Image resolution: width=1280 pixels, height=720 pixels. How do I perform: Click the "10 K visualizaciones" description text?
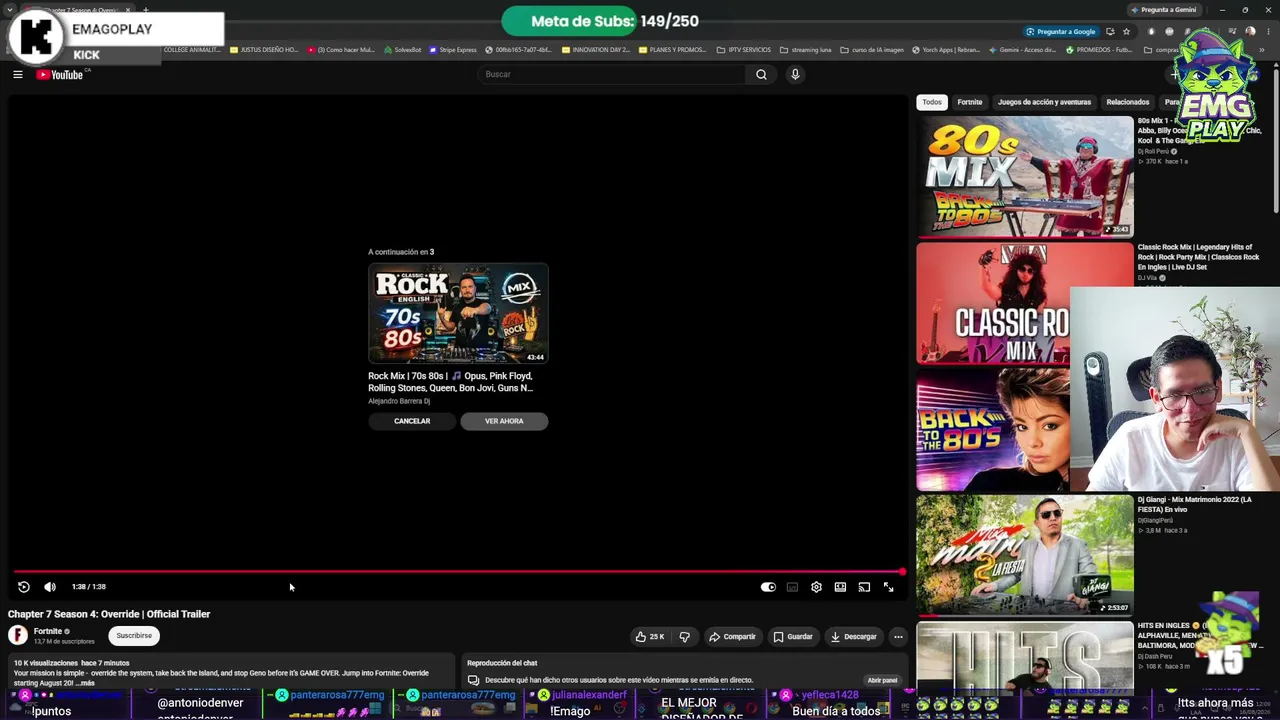(x=45, y=663)
